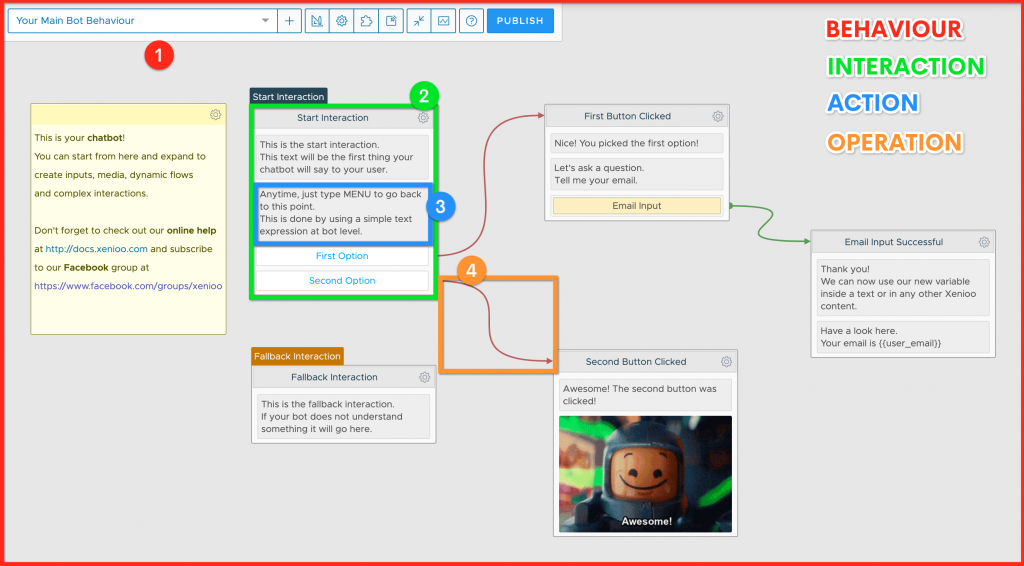
Task: Click the collapse arrows icon
Action: pyautogui.click(x=419, y=21)
